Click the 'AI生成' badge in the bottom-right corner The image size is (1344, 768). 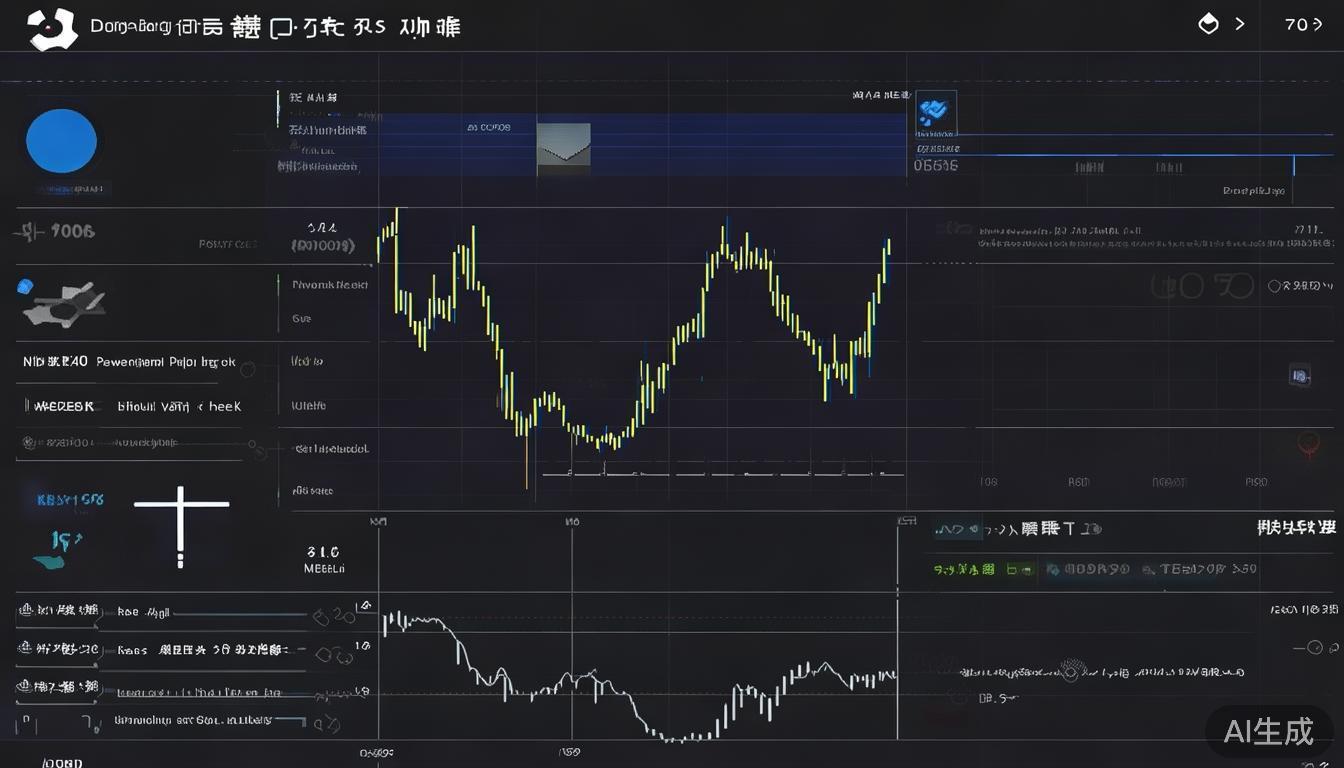(x=1267, y=731)
